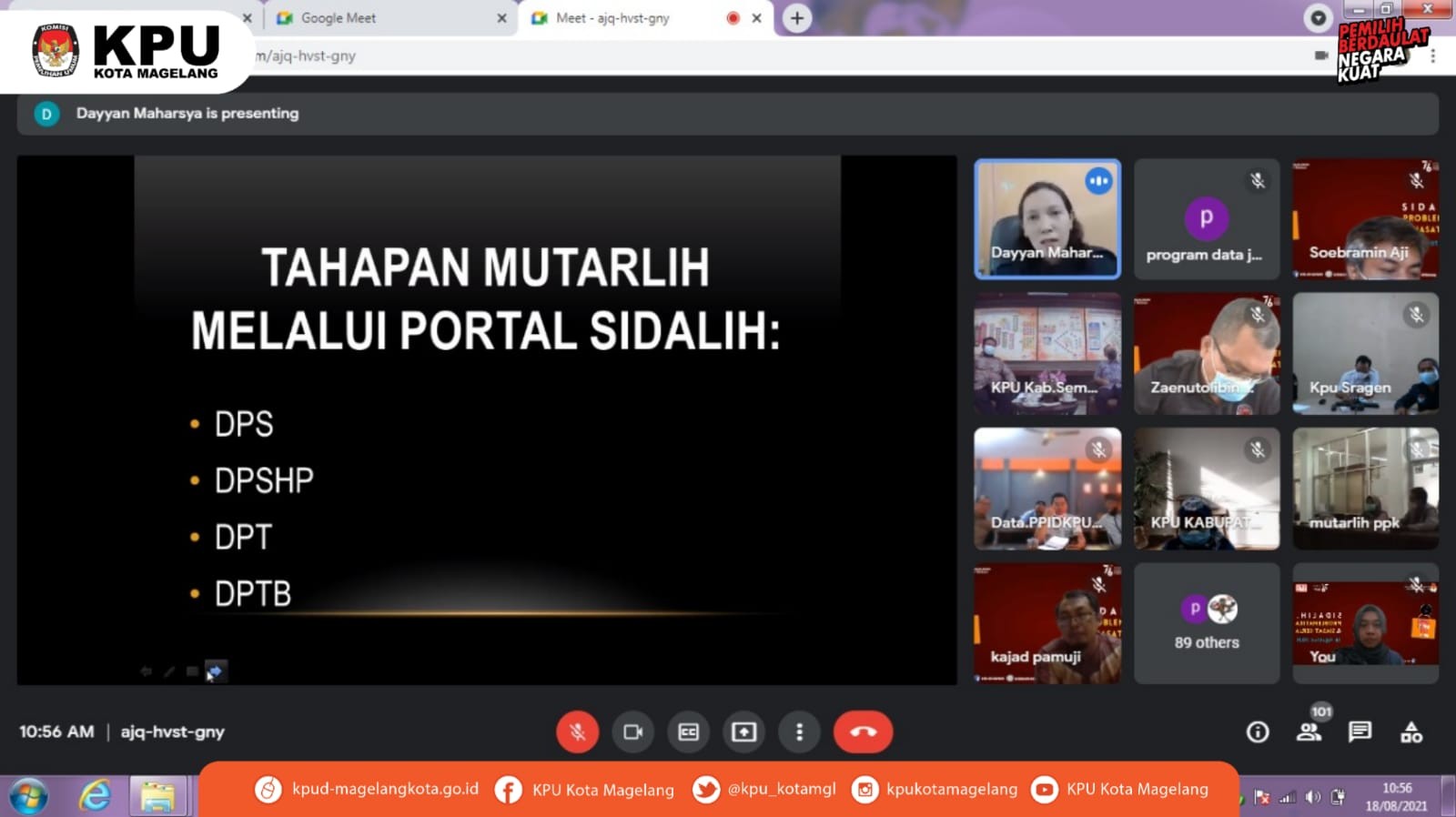Select the Meet - ajq-hvst-gny tab
Viewport: 1456px width, 817px height.
[x=628, y=18]
